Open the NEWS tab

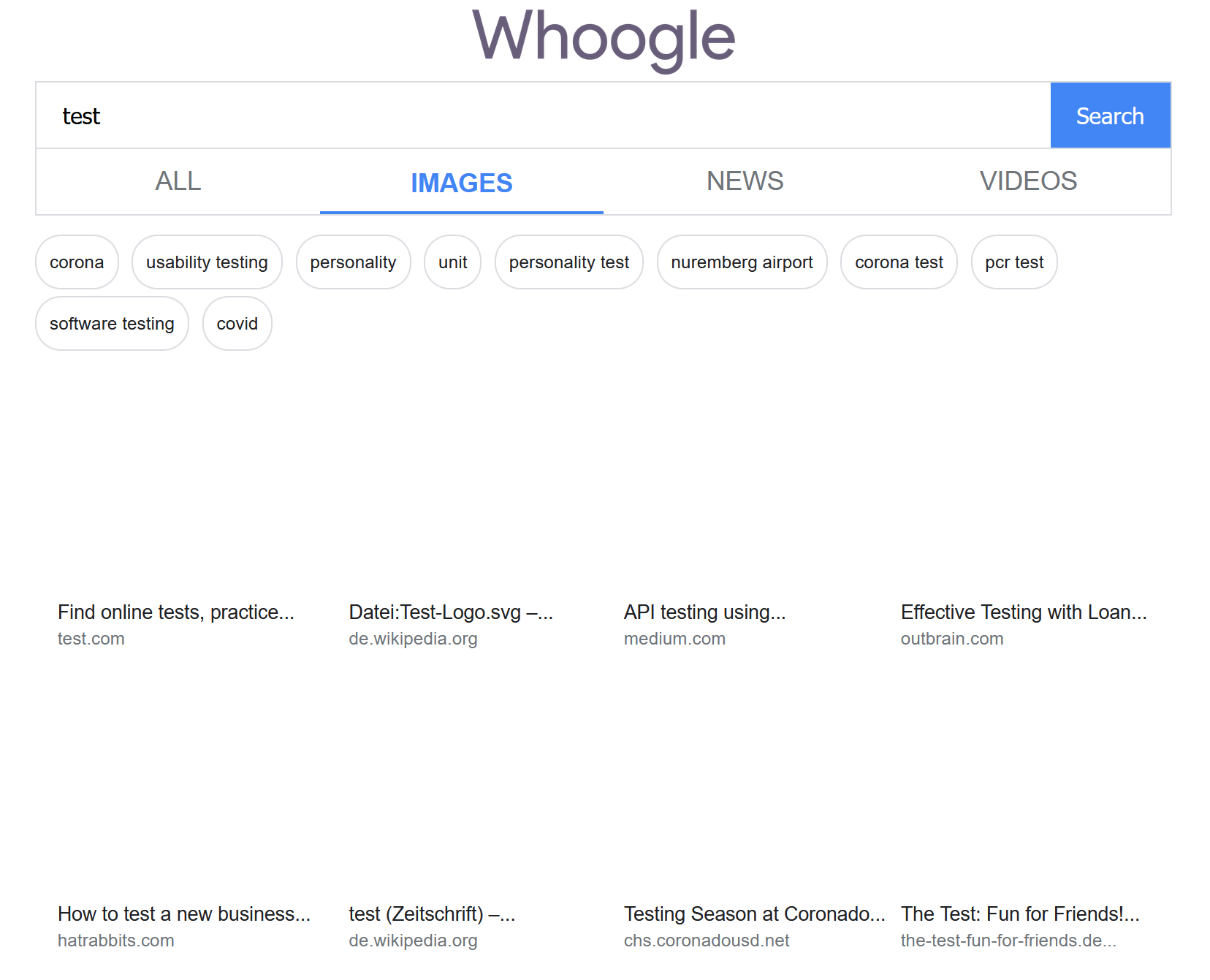[x=745, y=181]
